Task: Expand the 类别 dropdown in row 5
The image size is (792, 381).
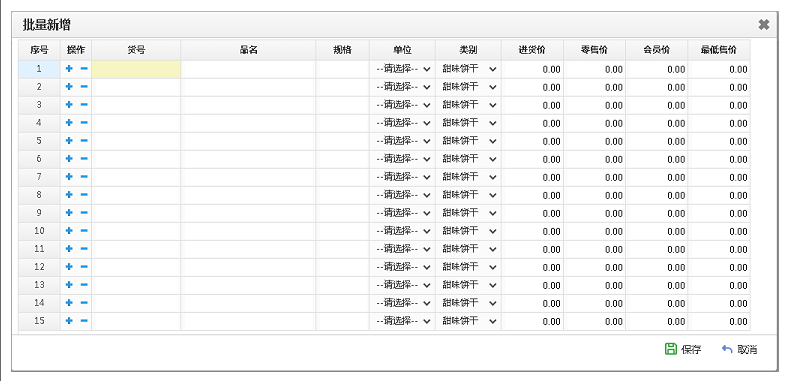Action: coord(469,141)
